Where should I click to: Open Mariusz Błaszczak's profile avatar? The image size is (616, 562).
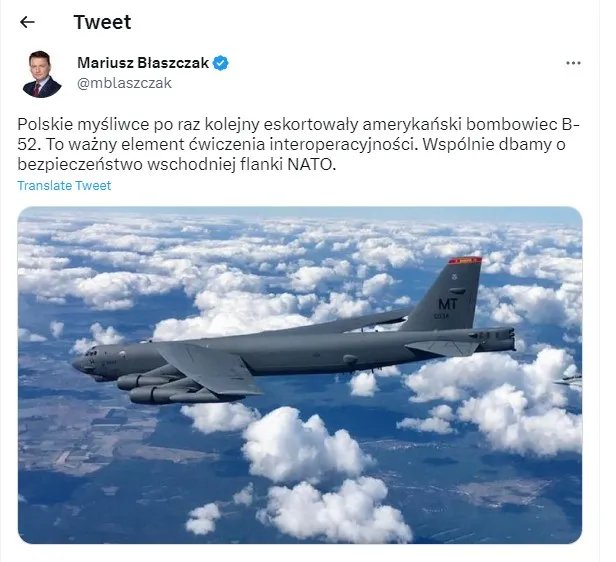click(42, 73)
